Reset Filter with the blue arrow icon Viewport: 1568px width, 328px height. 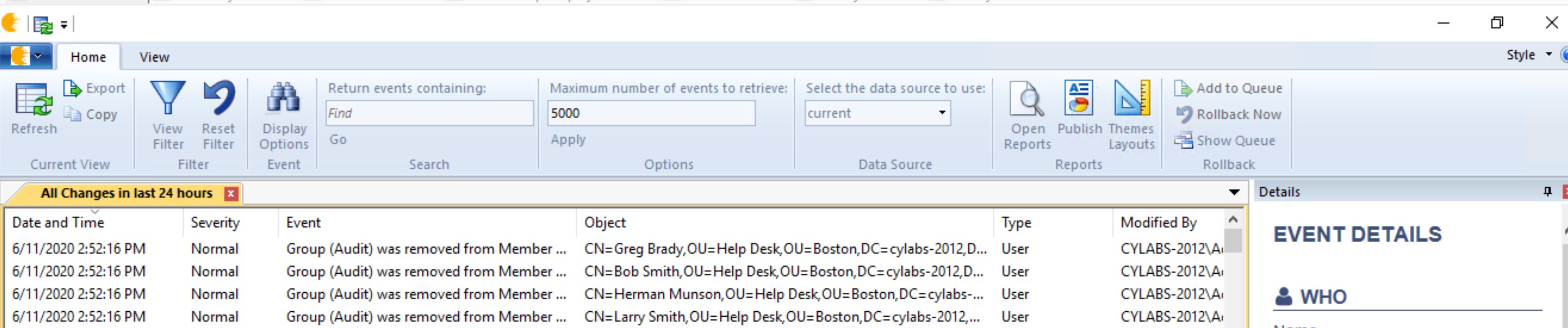(x=218, y=98)
